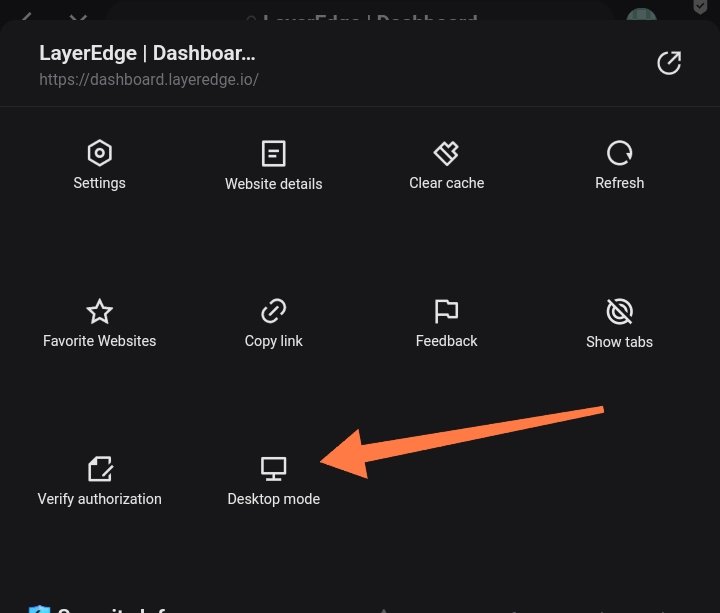720x613 pixels.
Task: Open the Settings option
Action: point(99,165)
